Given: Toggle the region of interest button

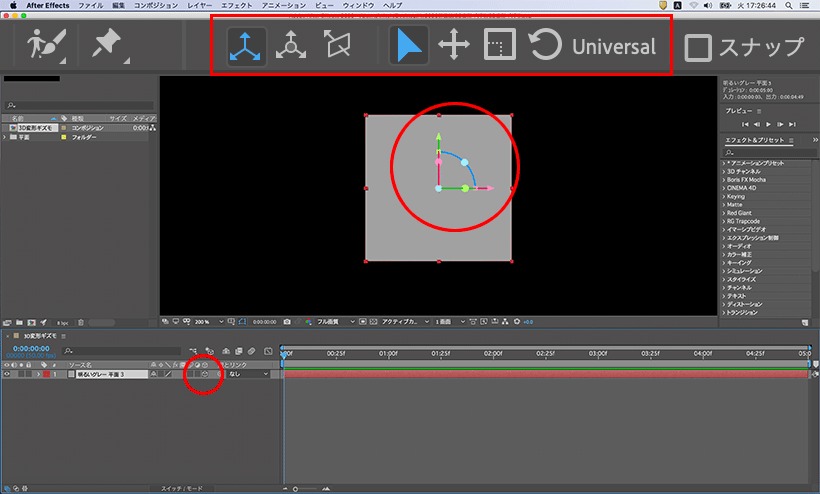Looking at the screenshot, I should [x=362, y=322].
